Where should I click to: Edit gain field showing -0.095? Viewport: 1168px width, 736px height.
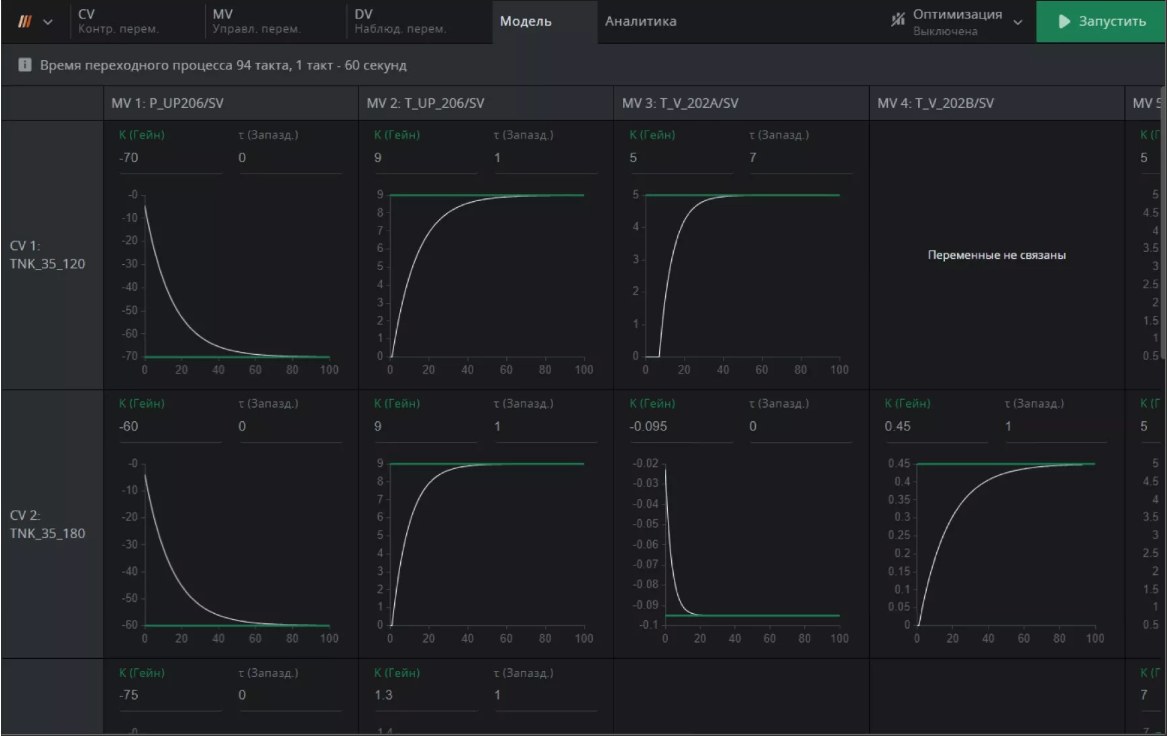(x=681, y=427)
